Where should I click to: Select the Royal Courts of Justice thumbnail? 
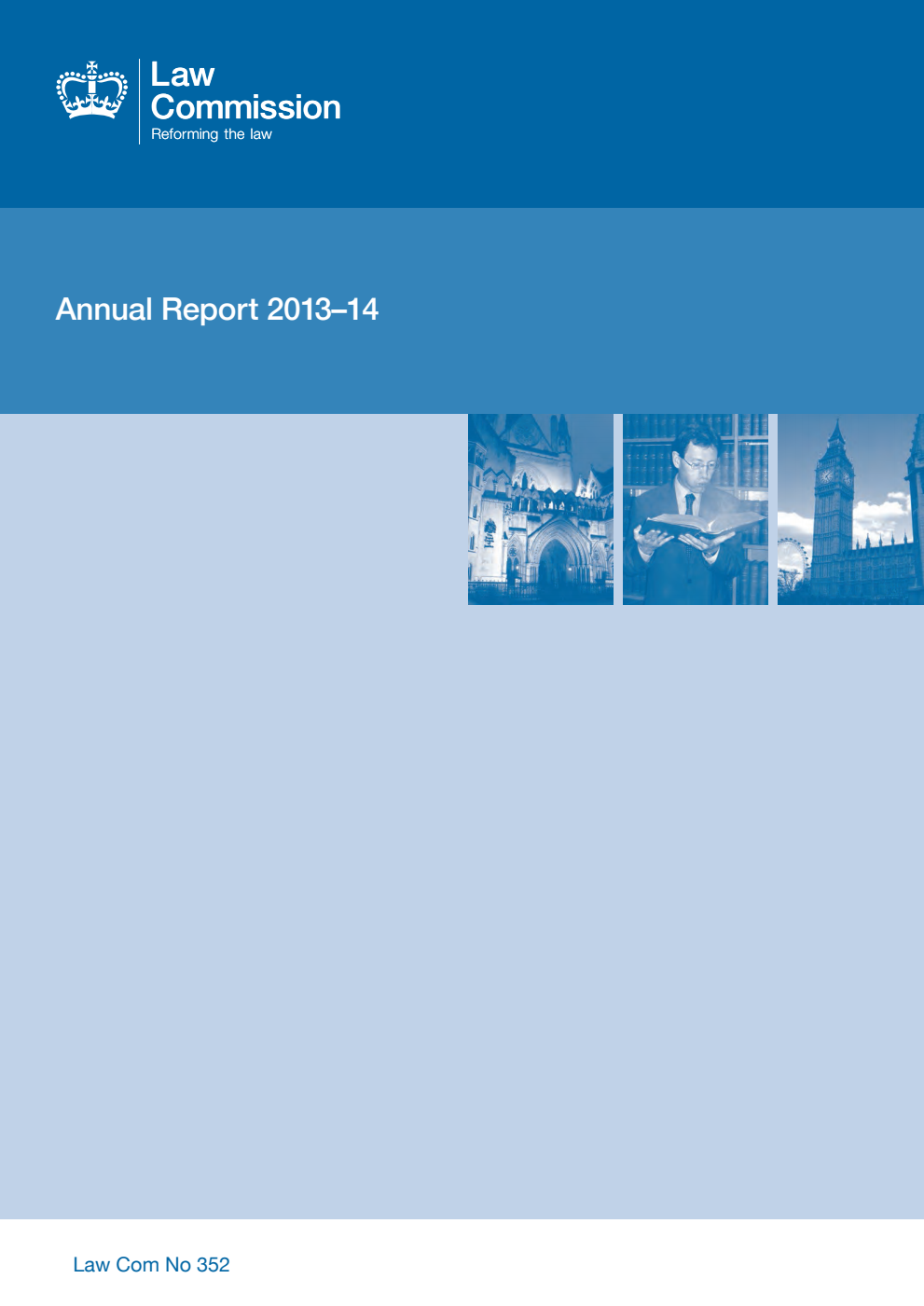(x=541, y=508)
